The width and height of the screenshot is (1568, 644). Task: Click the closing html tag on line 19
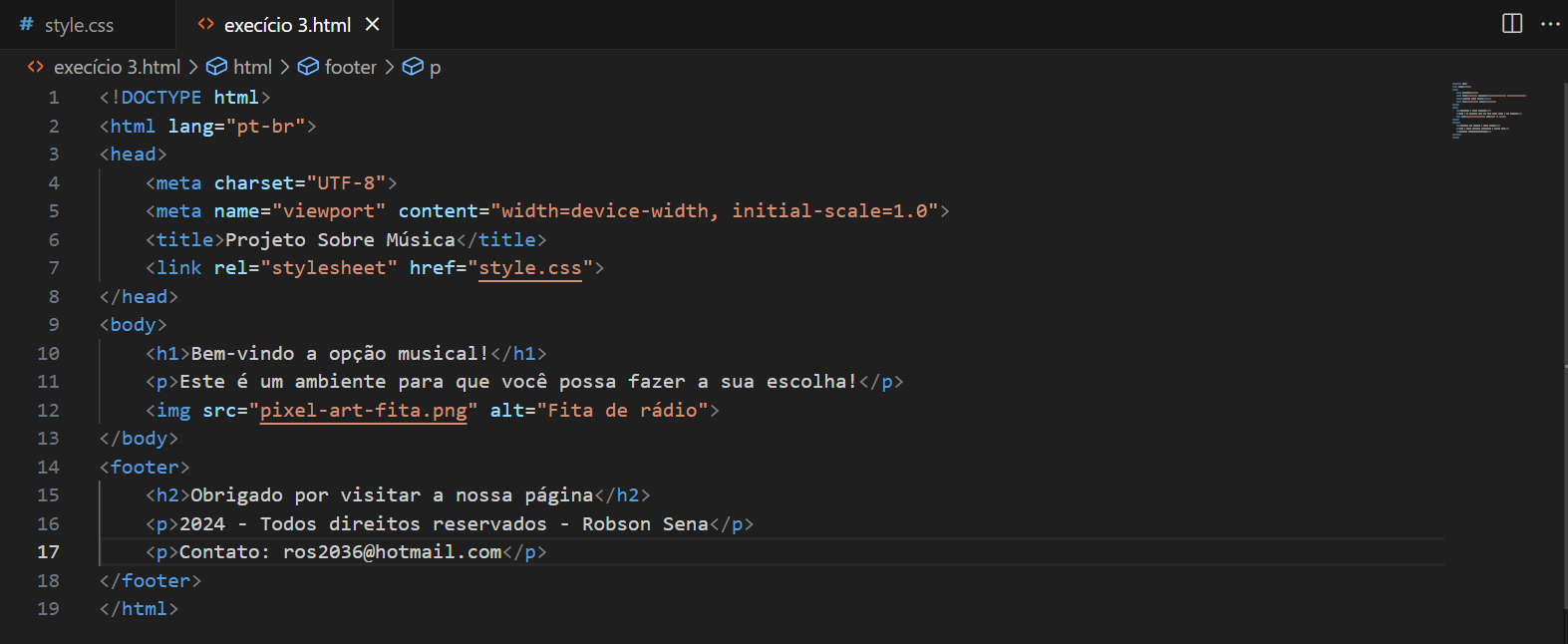(139, 609)
